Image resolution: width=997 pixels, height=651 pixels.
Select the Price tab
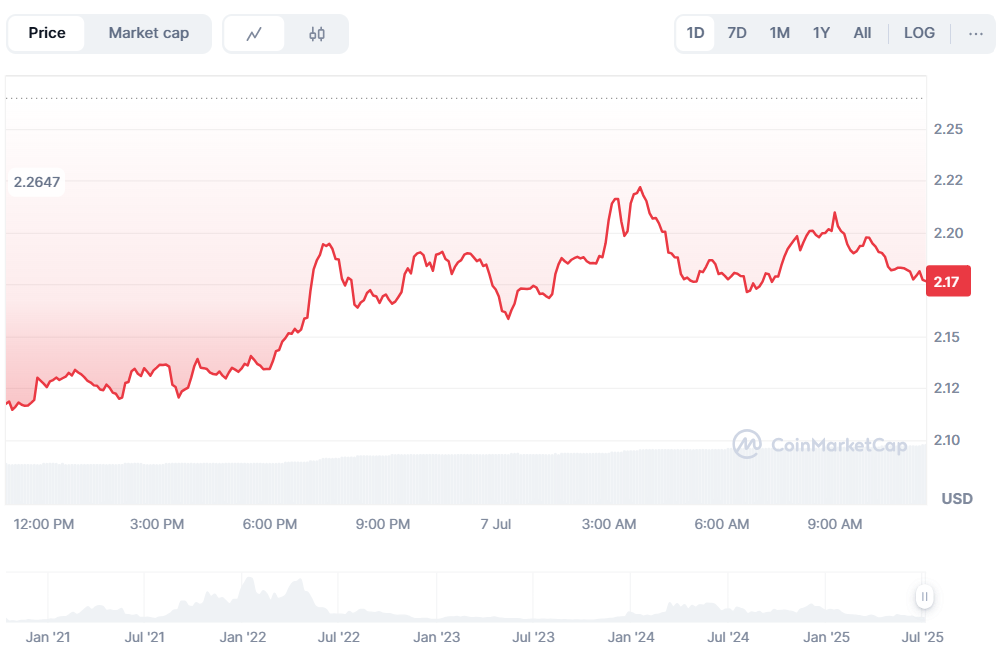[x=47, y=33]
